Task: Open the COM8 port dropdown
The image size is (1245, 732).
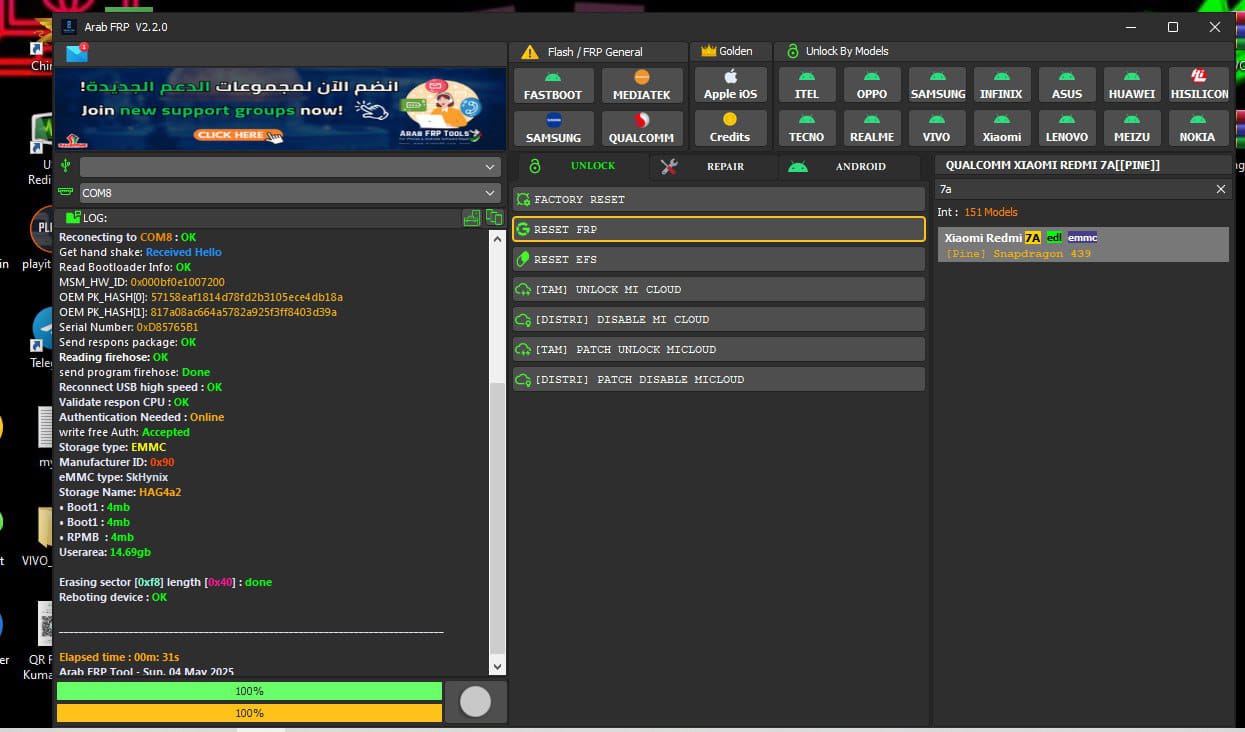Action: pyautogui.click(x=290, y=193)
